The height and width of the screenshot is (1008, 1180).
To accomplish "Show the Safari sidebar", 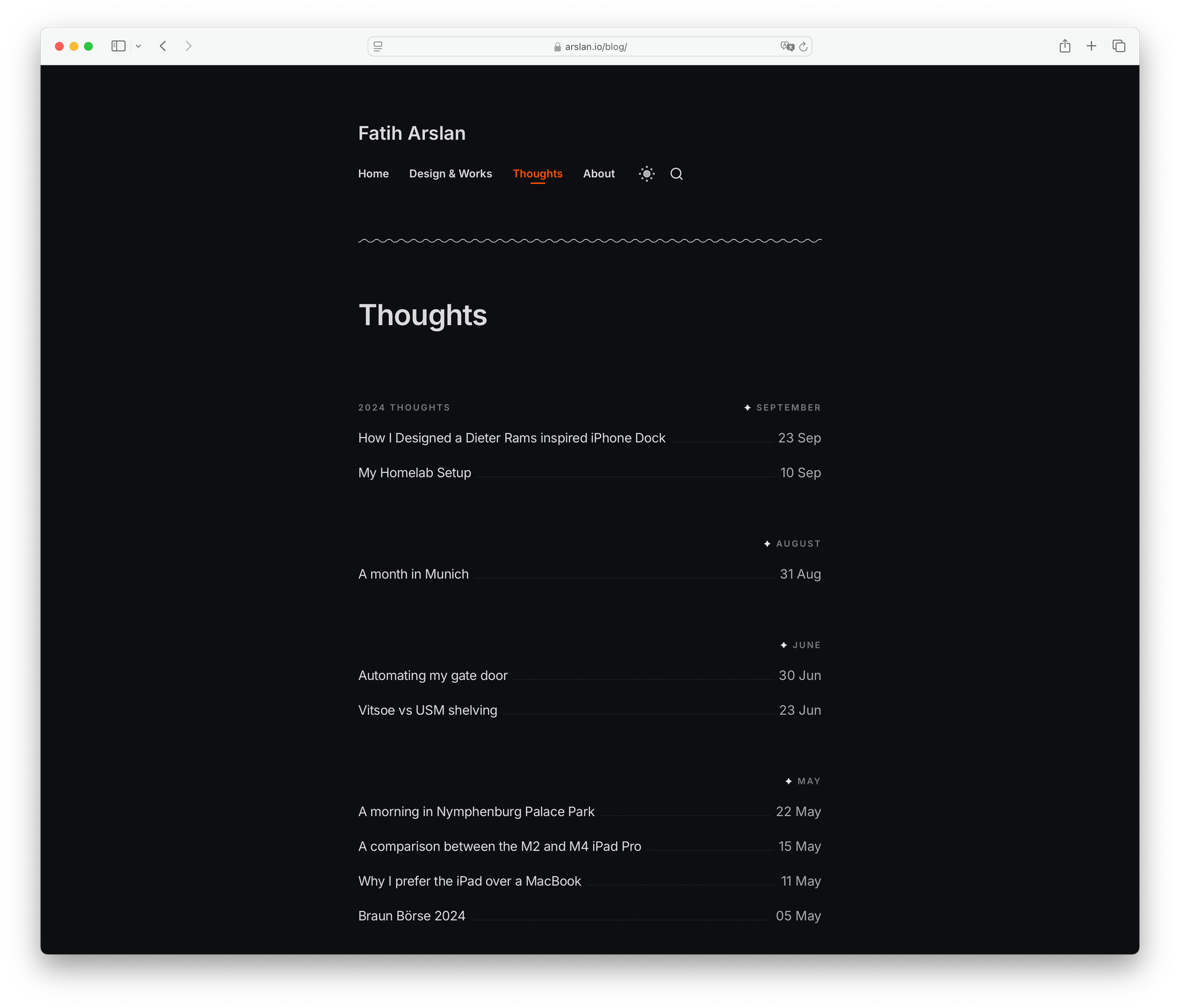I will tap(118, 46).
